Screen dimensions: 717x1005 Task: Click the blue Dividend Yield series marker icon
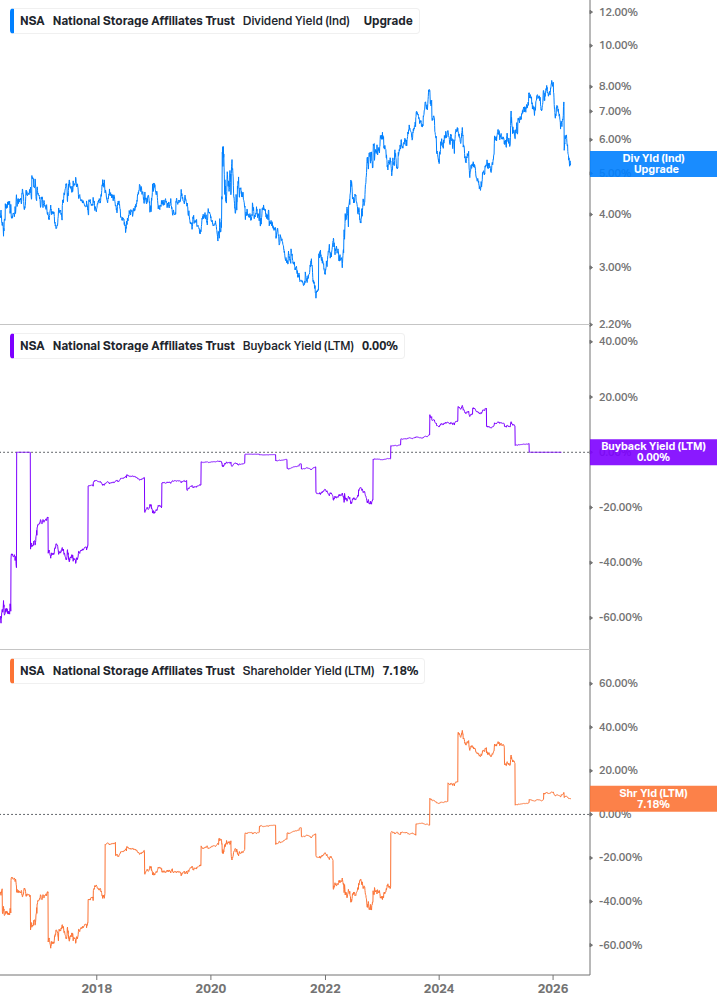[x=10, y=20]
